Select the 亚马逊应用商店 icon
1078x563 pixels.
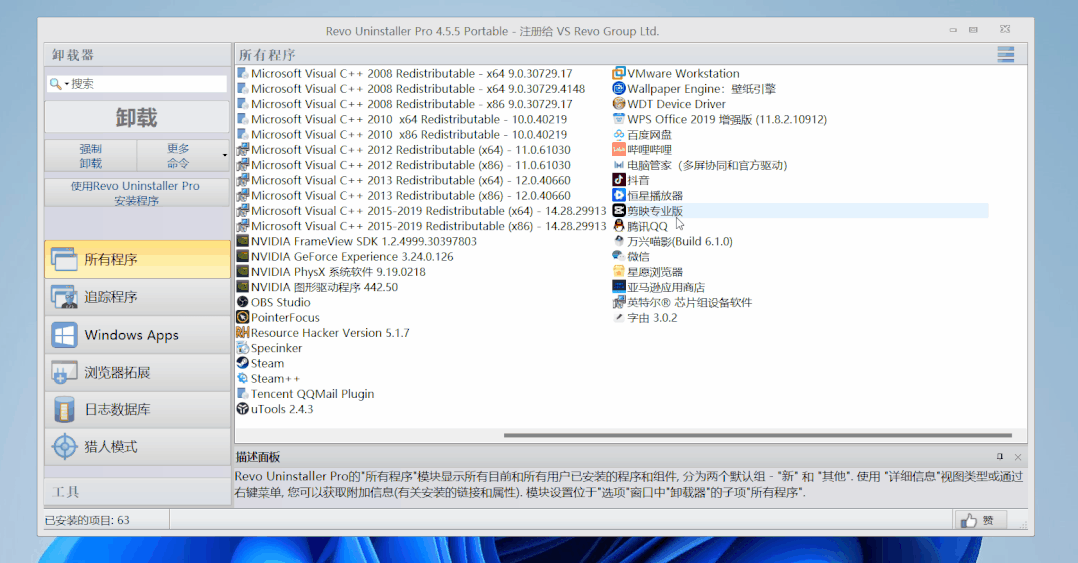619,287
